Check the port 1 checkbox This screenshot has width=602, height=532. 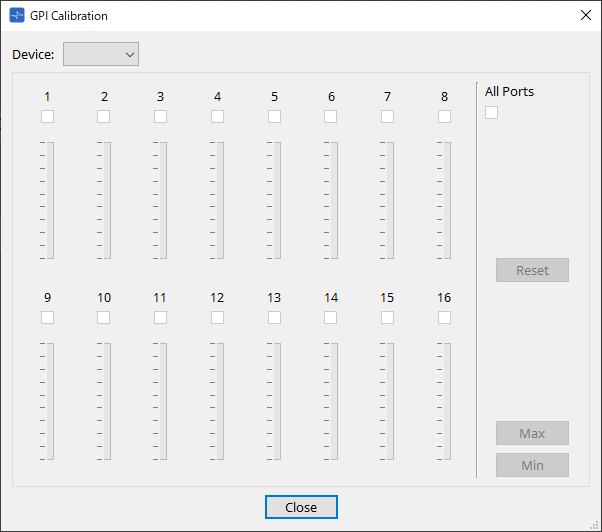click(x=48, y=116)
